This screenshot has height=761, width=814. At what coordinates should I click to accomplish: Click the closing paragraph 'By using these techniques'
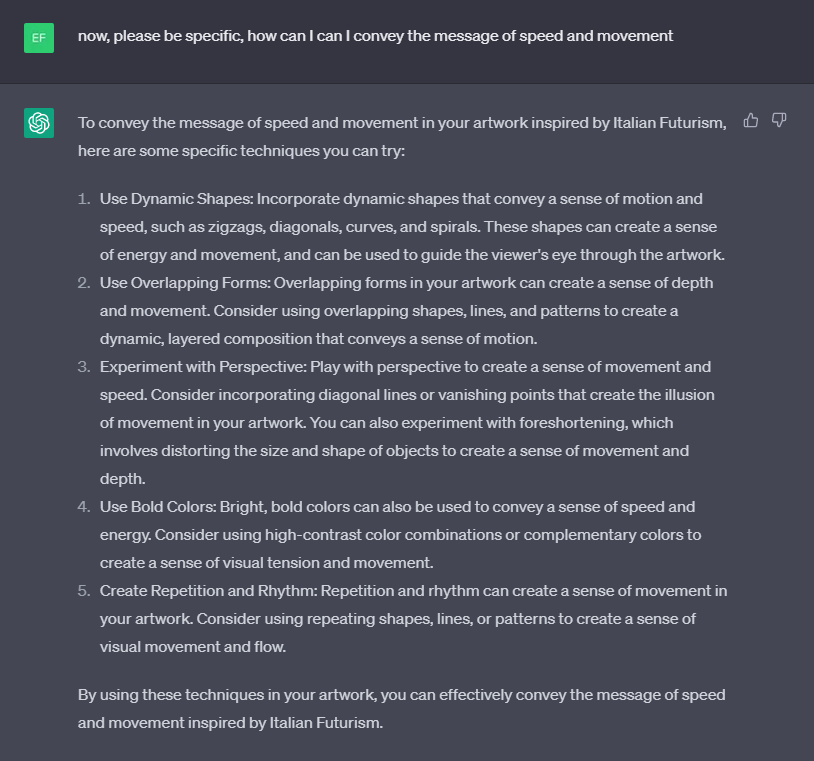(x=401, y=709)
